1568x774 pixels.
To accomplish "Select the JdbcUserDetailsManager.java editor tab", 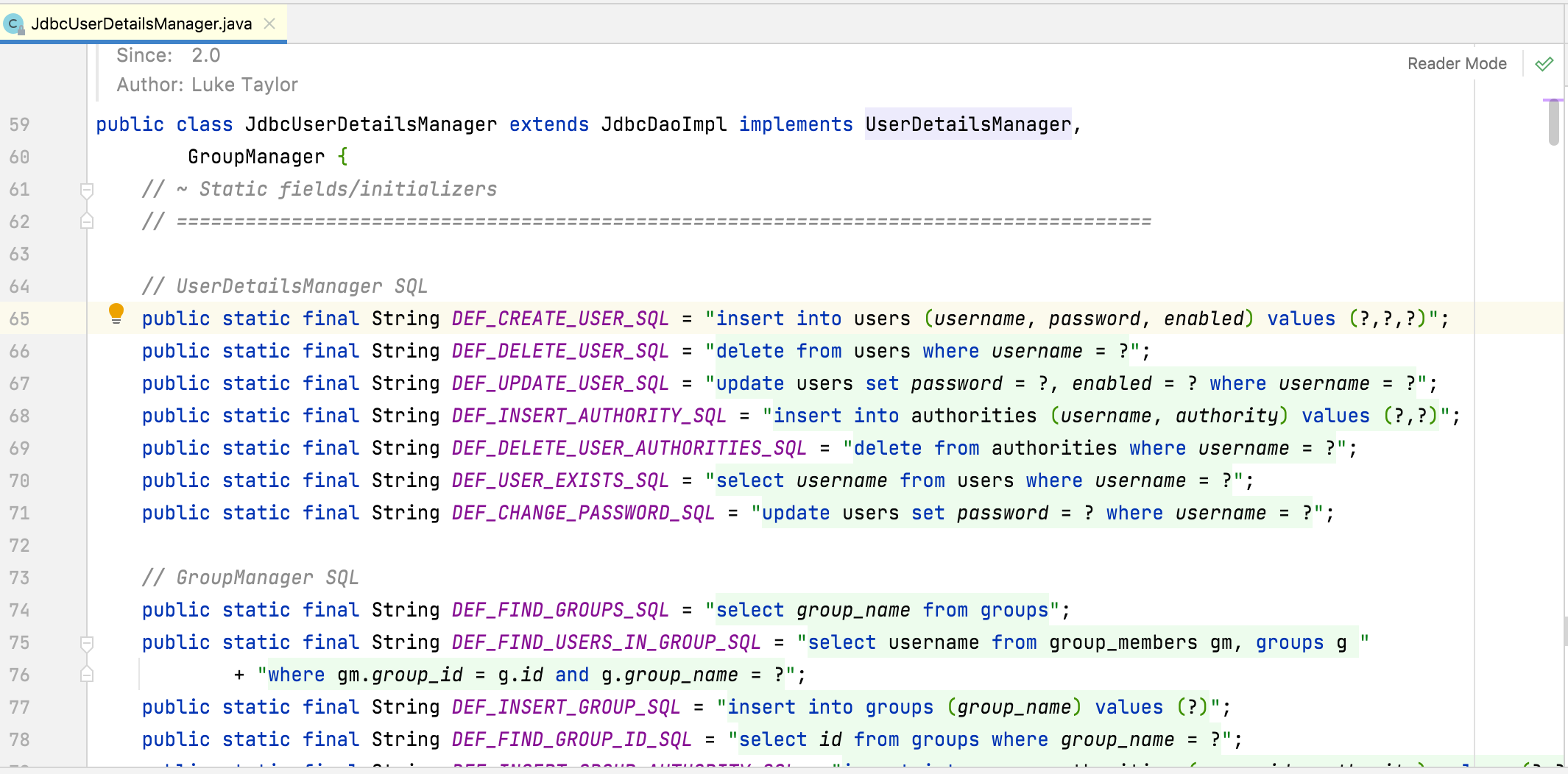I will 141,24.
